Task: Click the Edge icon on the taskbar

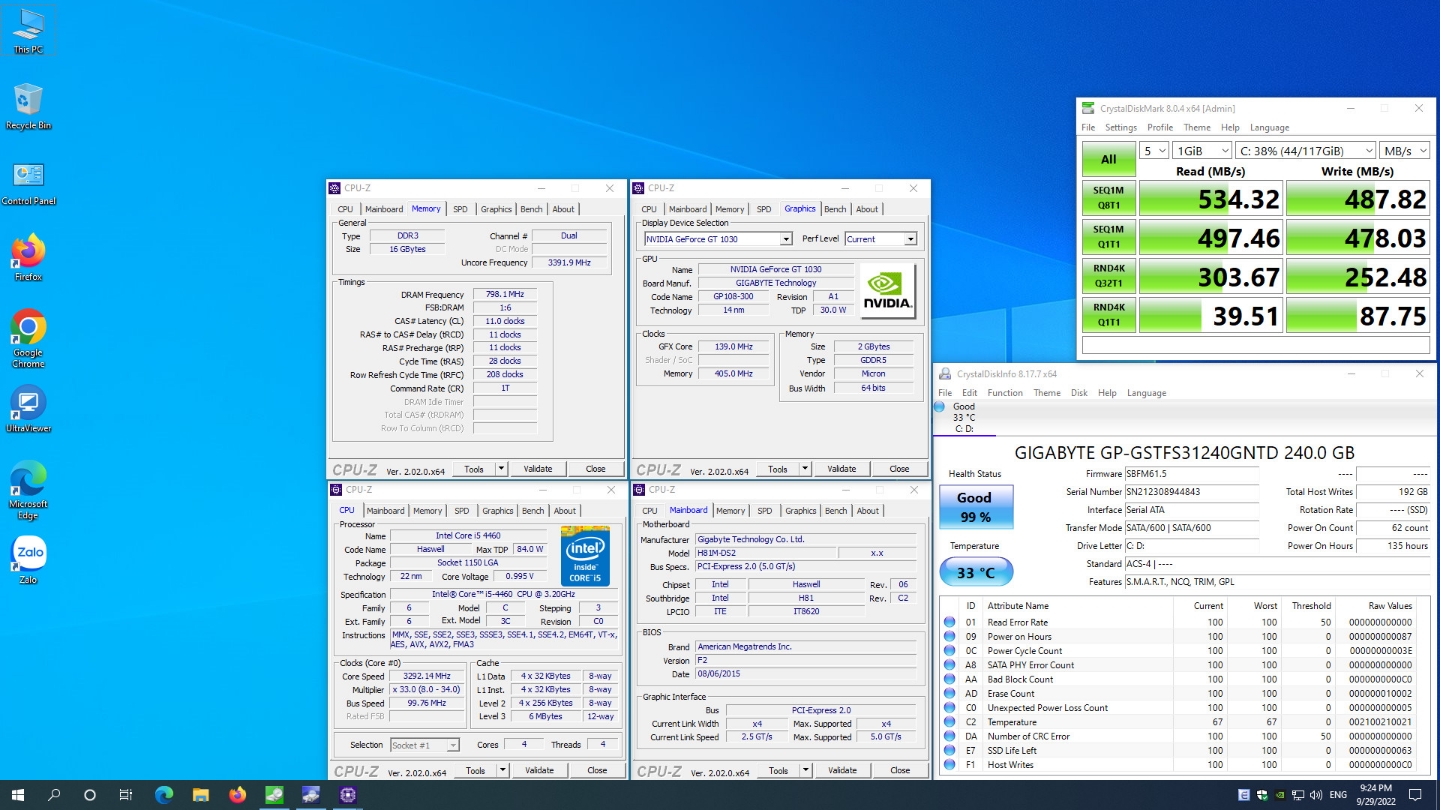Action: (164, 795)
